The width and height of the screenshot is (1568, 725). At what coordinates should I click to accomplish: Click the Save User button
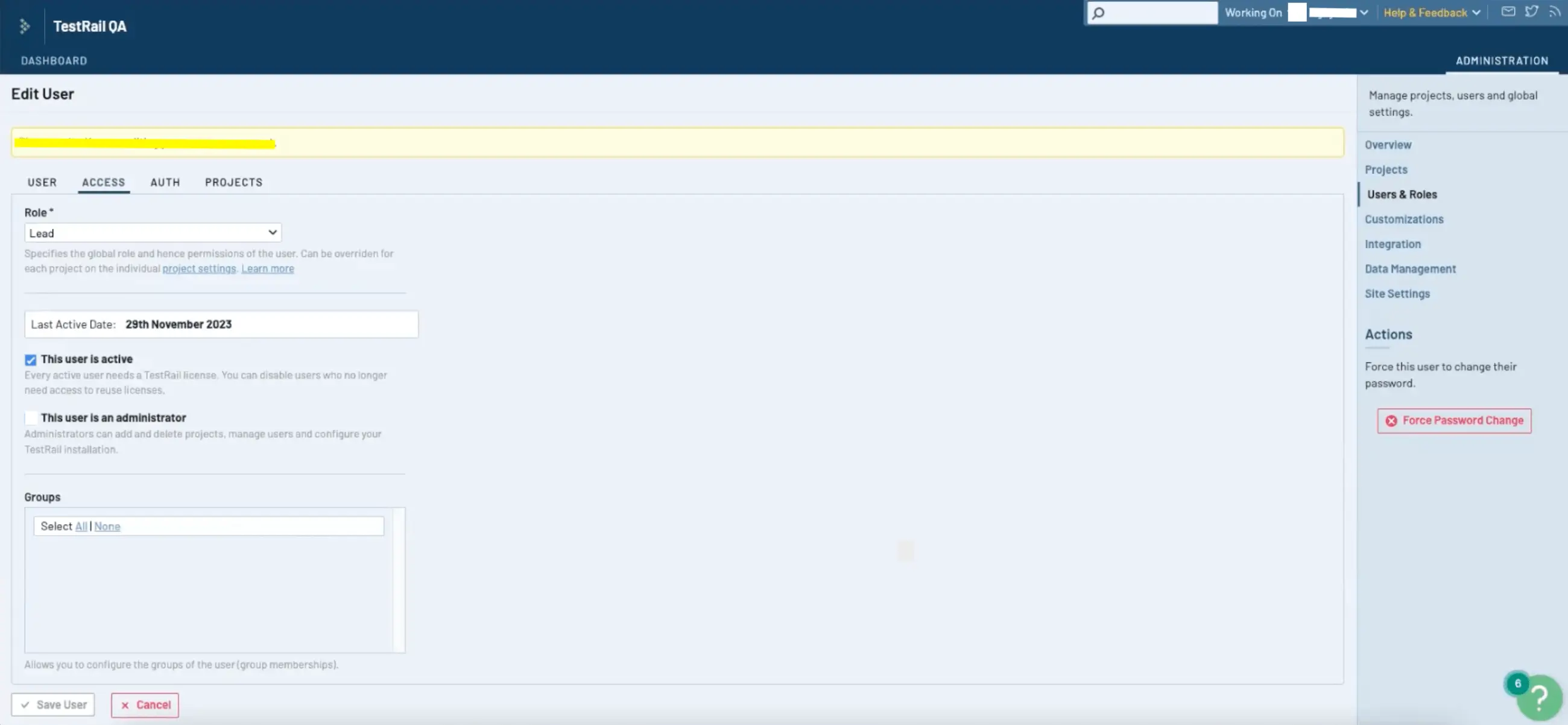53,705
